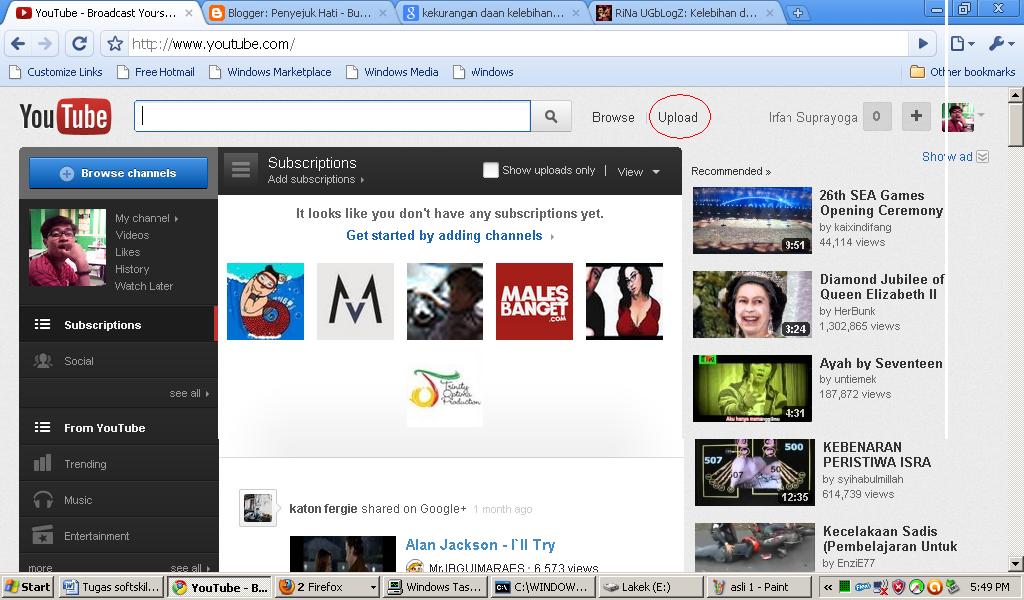Switch to kekurangan daan kelebihan tab
1024x600 pixels.
[x=492, y=13]
